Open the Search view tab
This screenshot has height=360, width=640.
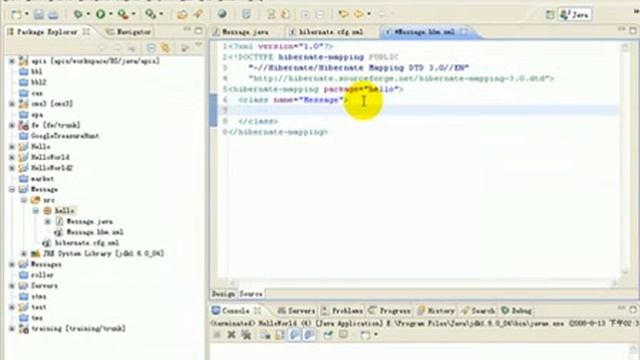478,311
